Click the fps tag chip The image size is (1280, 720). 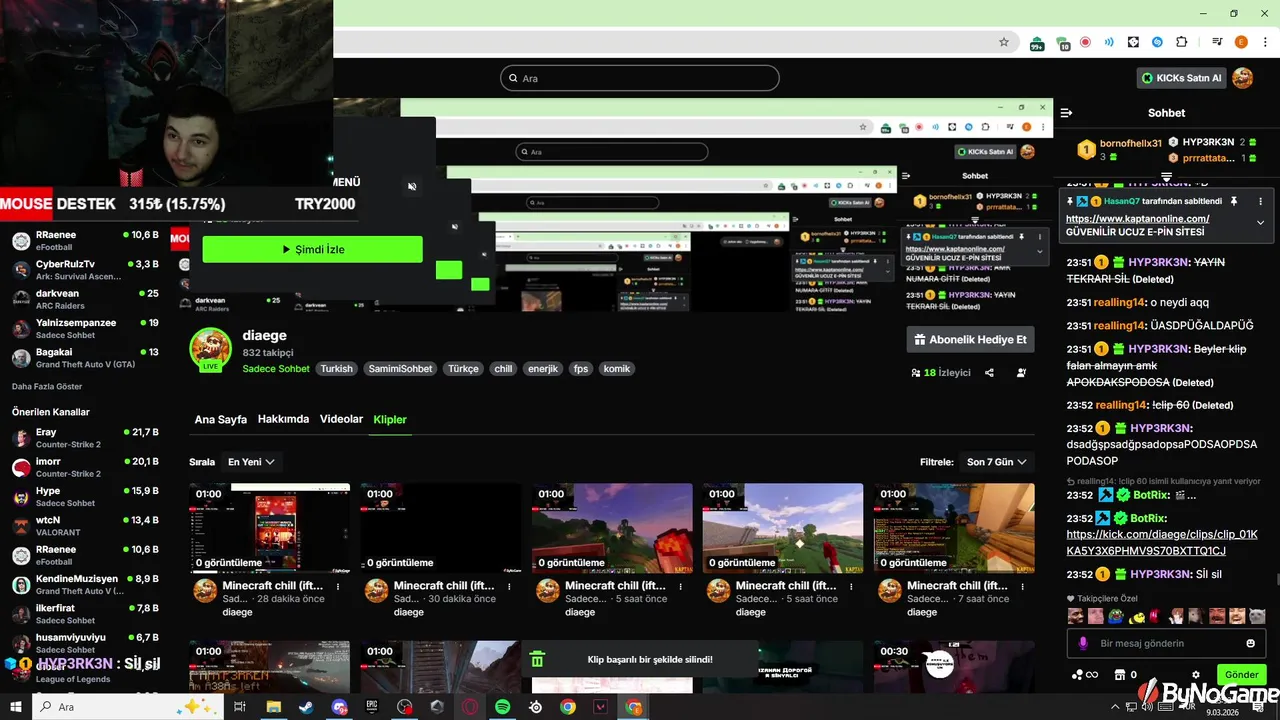click(581, 369)
